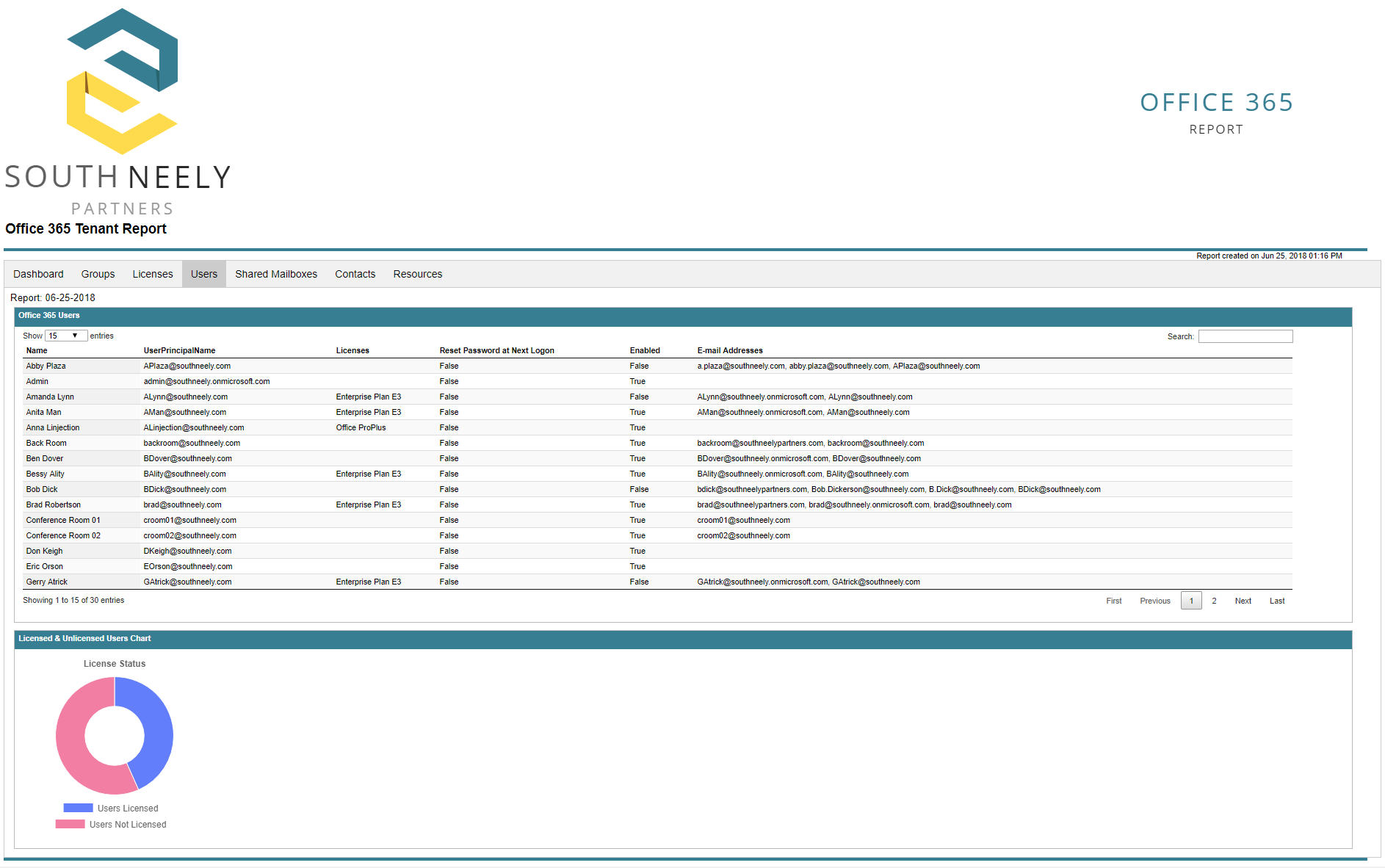This screenshot has height=868, width=1385.
Task: Select page 1 in pagination
Action: [1191, 601]
